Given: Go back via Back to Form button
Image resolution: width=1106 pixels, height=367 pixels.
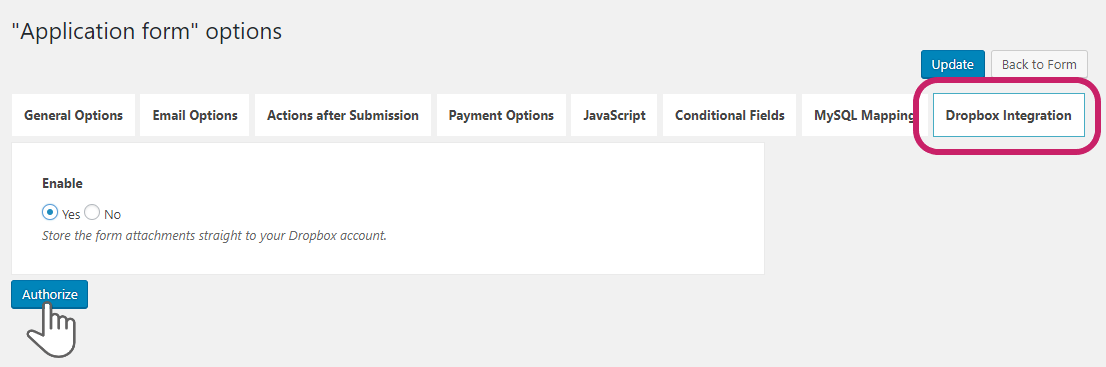Looking at the screenshot, I should [1039, 64].
